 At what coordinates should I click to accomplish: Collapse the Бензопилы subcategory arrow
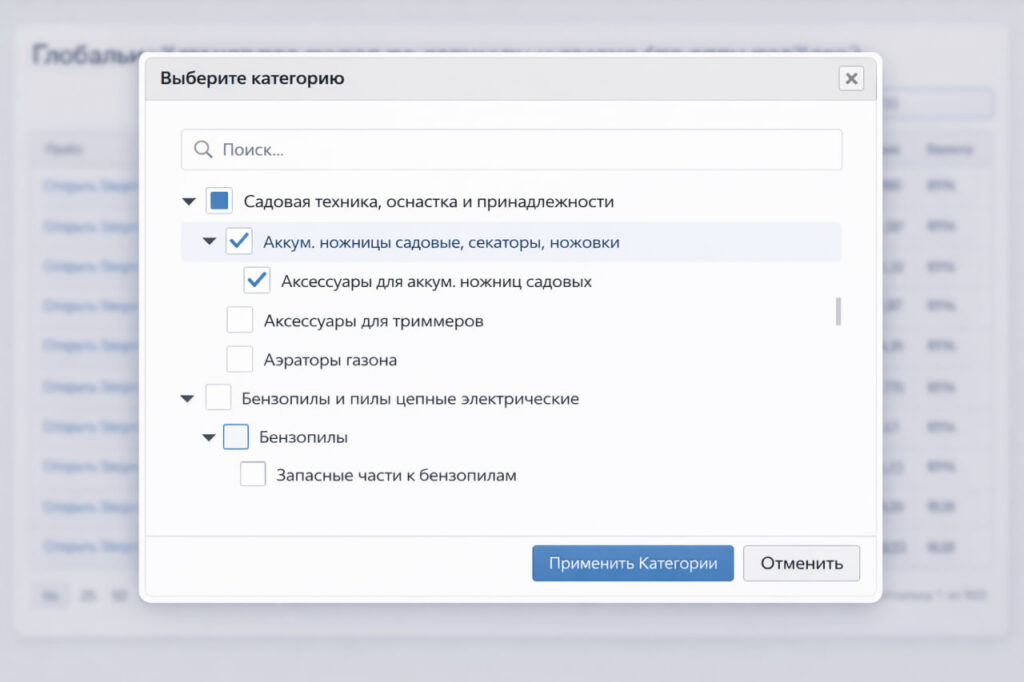coord(208,438)
